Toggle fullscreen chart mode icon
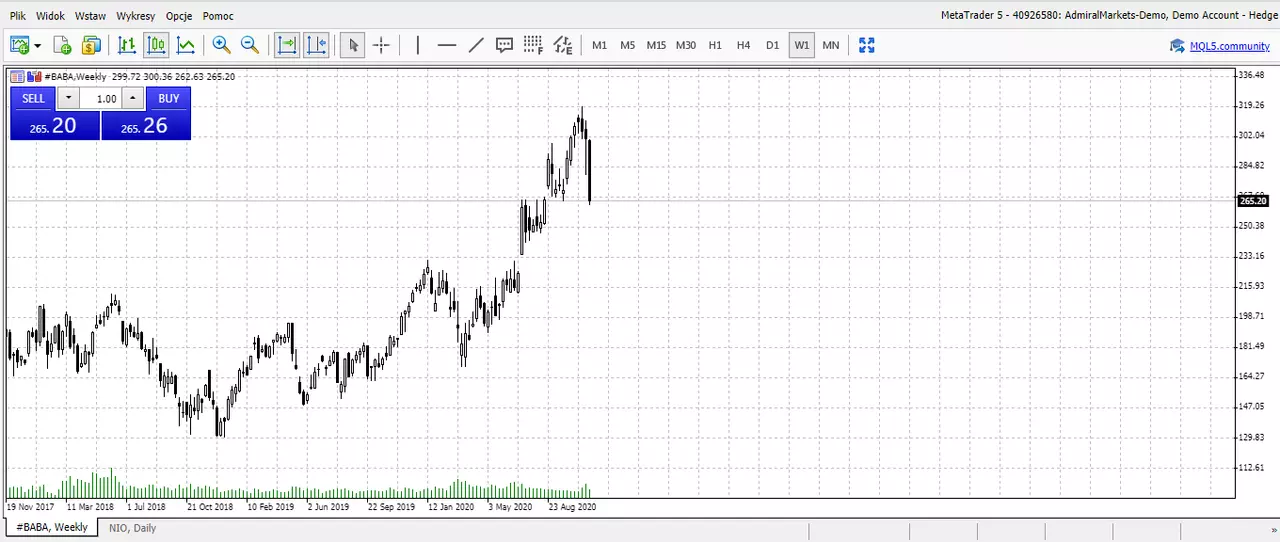 (866, 45)
